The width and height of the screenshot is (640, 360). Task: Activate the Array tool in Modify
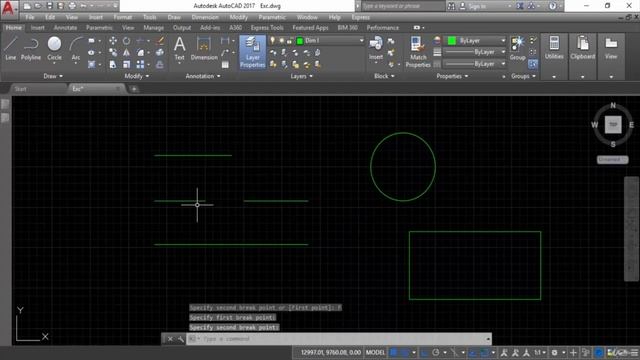click(x=140, y=64)
